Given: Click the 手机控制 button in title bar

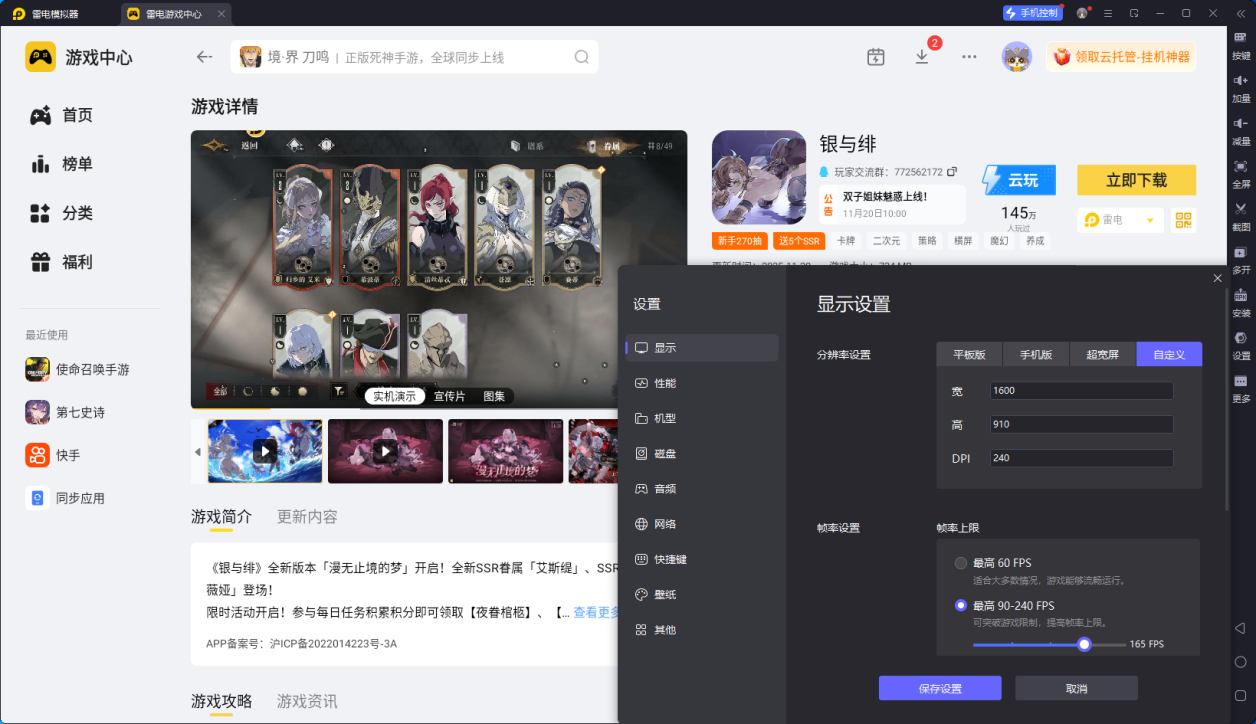Looking at the screenshot, I should [1031, 13].
